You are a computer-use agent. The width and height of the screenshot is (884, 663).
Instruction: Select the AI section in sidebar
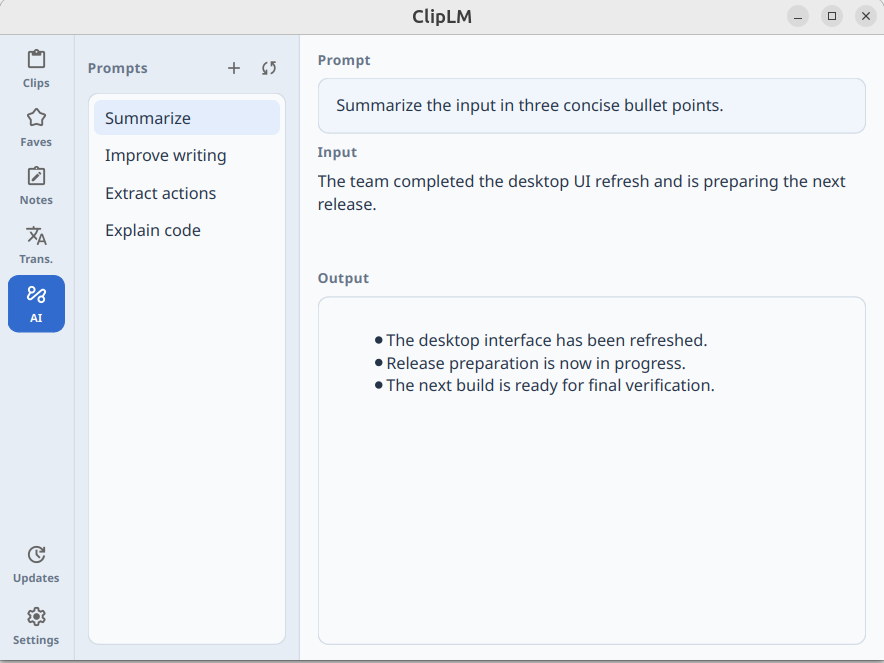(36, 304)
